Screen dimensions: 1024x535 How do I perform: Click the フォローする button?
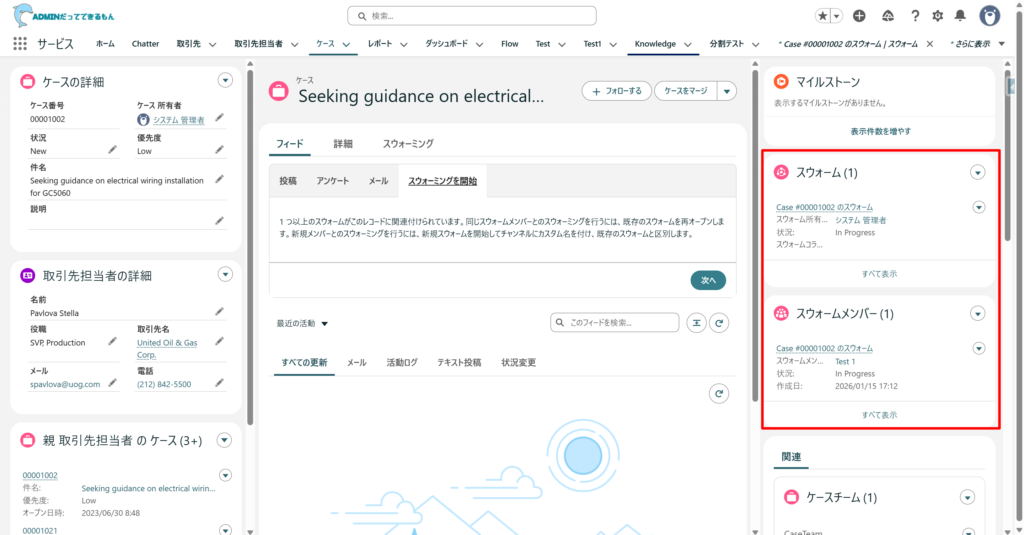[617, 91]
